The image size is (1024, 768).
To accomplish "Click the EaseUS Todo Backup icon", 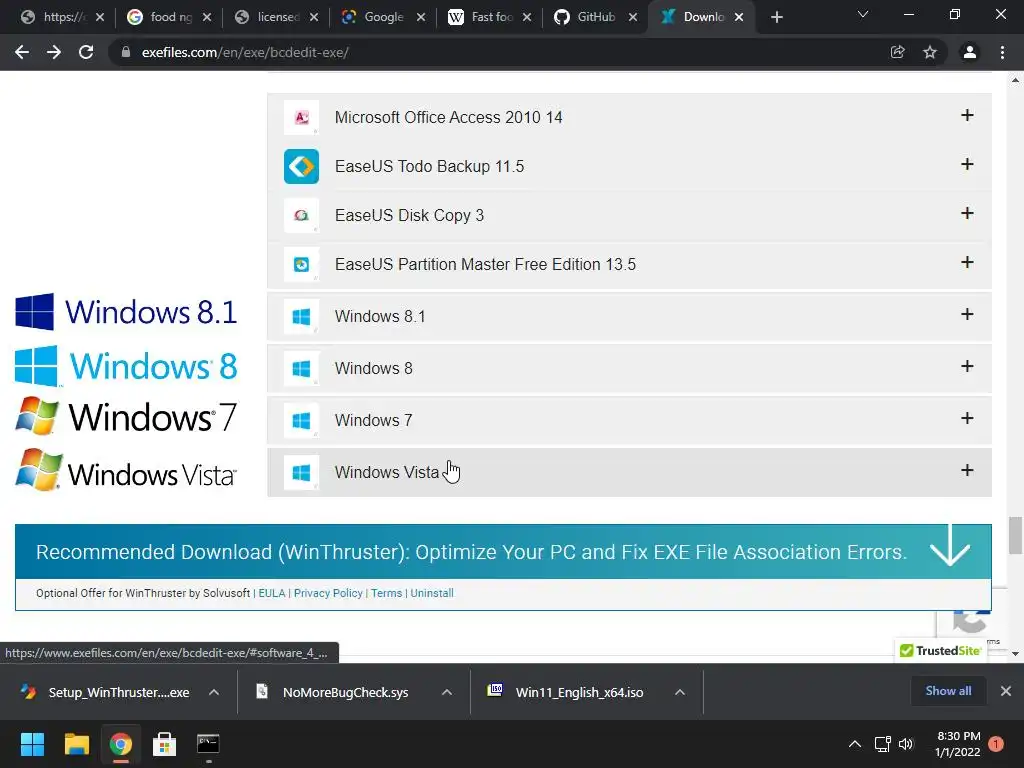I will pyautogui.click(x=301, y=167).
